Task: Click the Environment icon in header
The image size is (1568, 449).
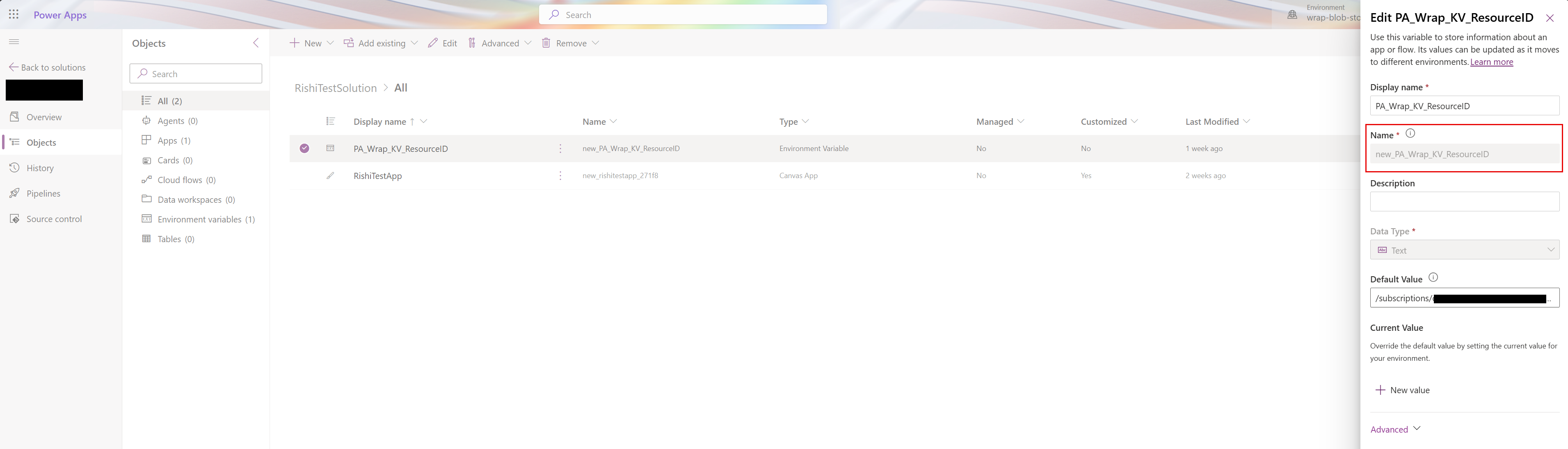Action: (1291, 15)
